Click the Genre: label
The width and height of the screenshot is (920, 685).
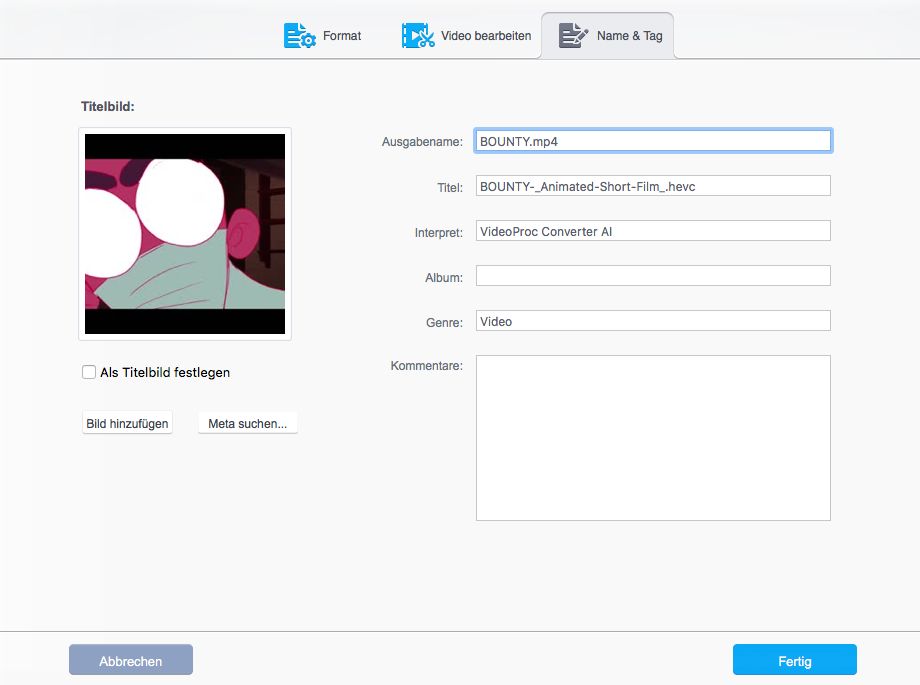[x=444, y=322]
